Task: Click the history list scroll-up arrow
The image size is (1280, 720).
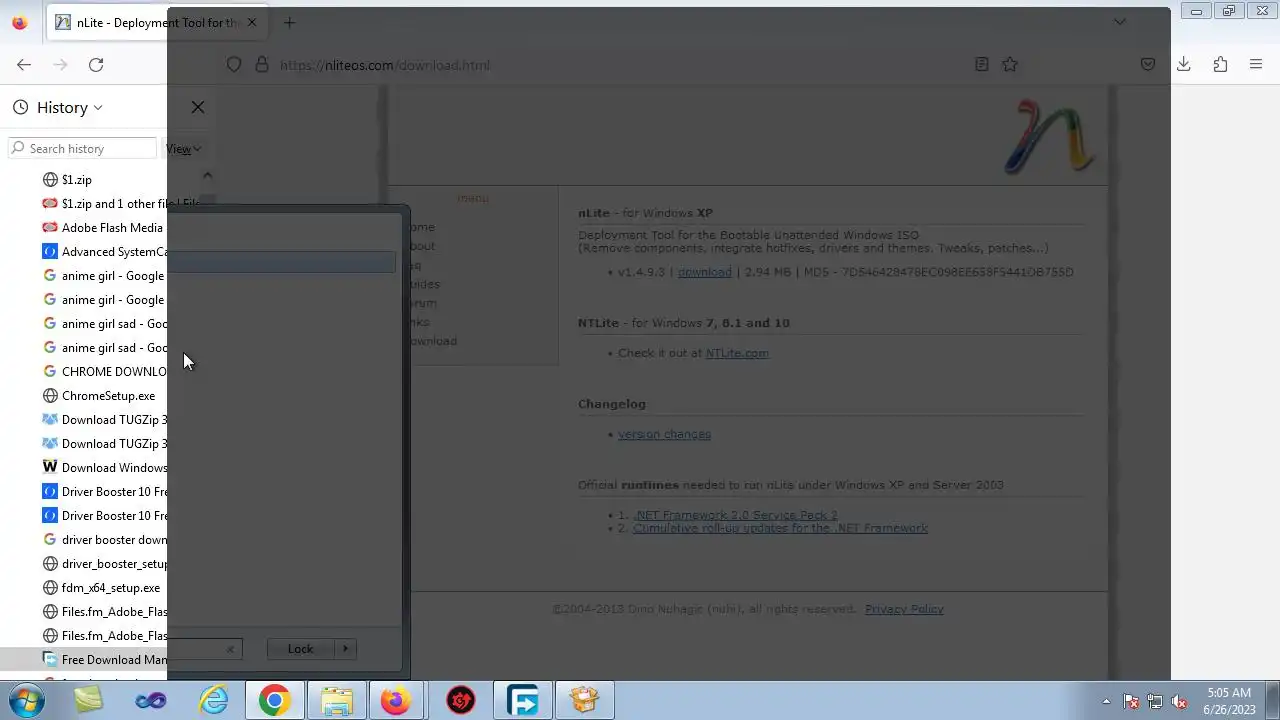Action: pos(207,176)
